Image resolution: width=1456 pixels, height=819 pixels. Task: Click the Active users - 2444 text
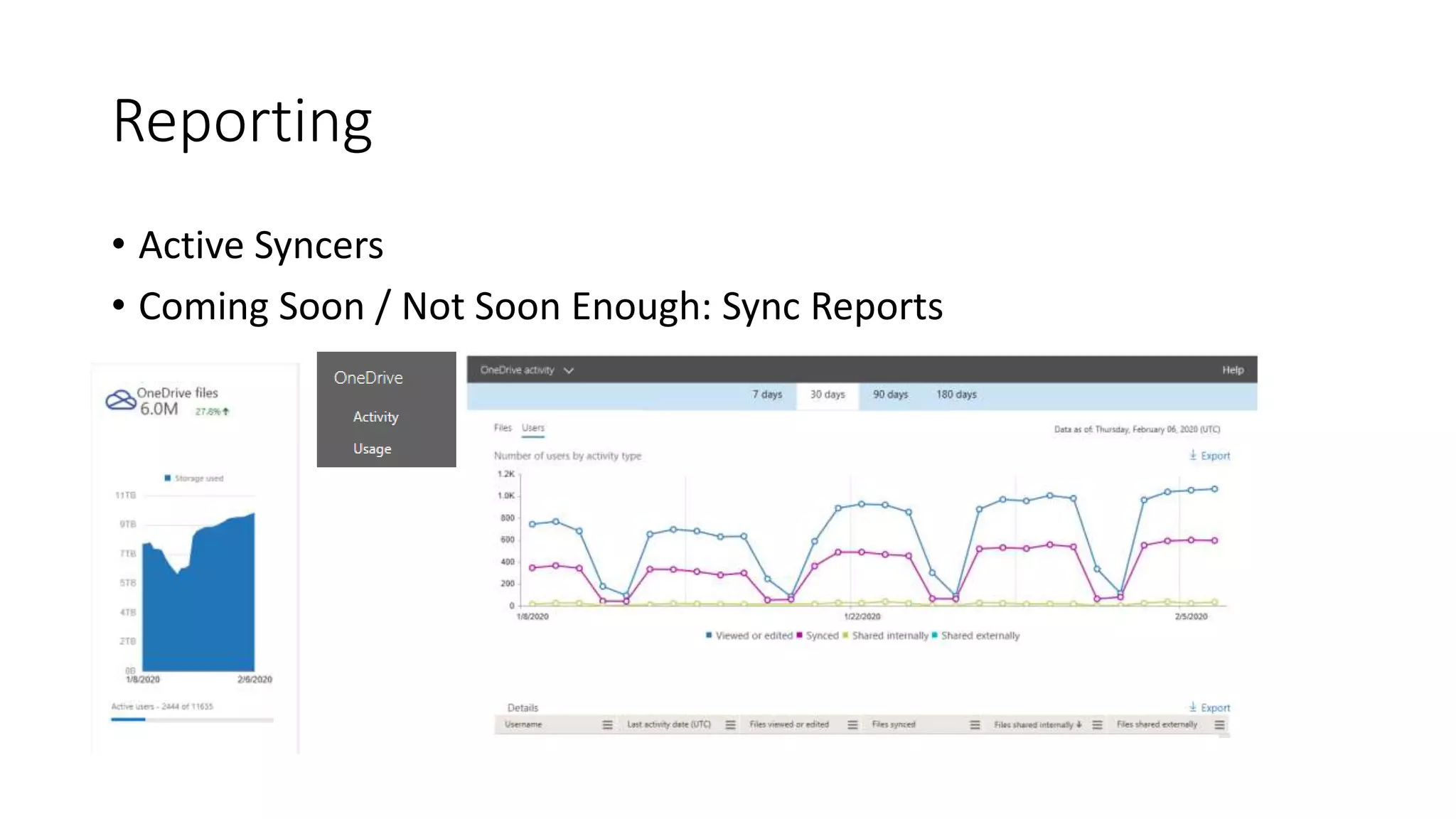[x=162, y=707]
